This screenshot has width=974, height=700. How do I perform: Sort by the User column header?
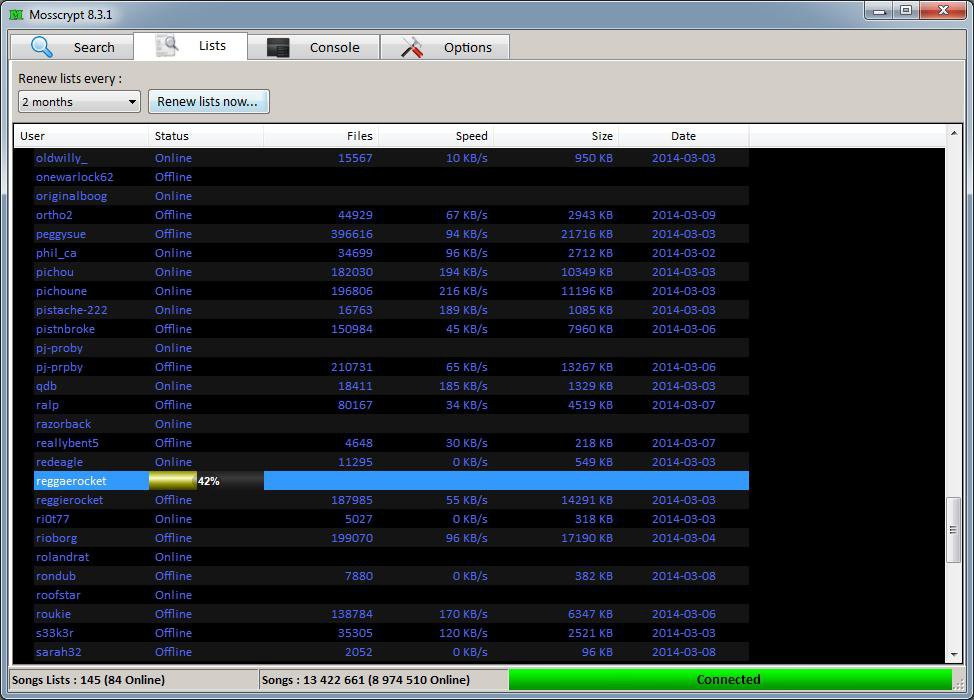click(81, 136)
